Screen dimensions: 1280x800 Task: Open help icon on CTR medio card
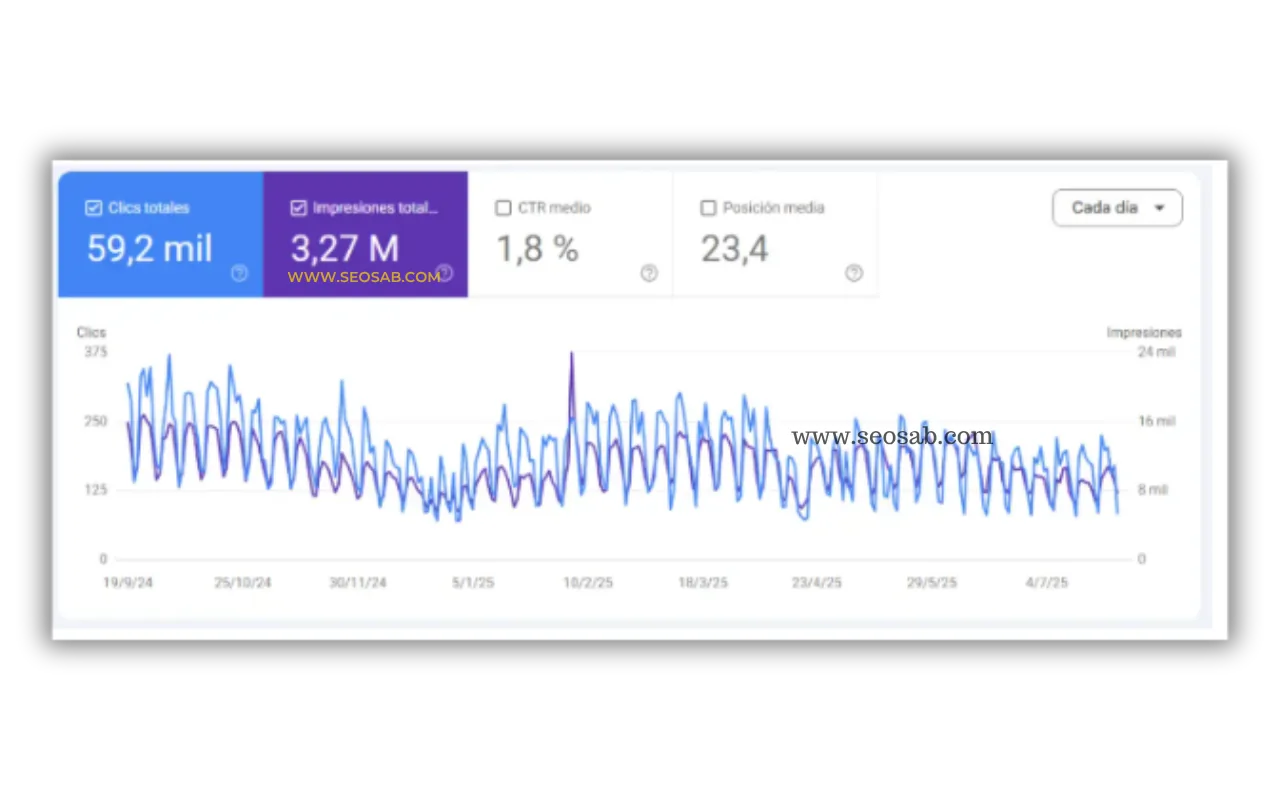pos(649,273)
